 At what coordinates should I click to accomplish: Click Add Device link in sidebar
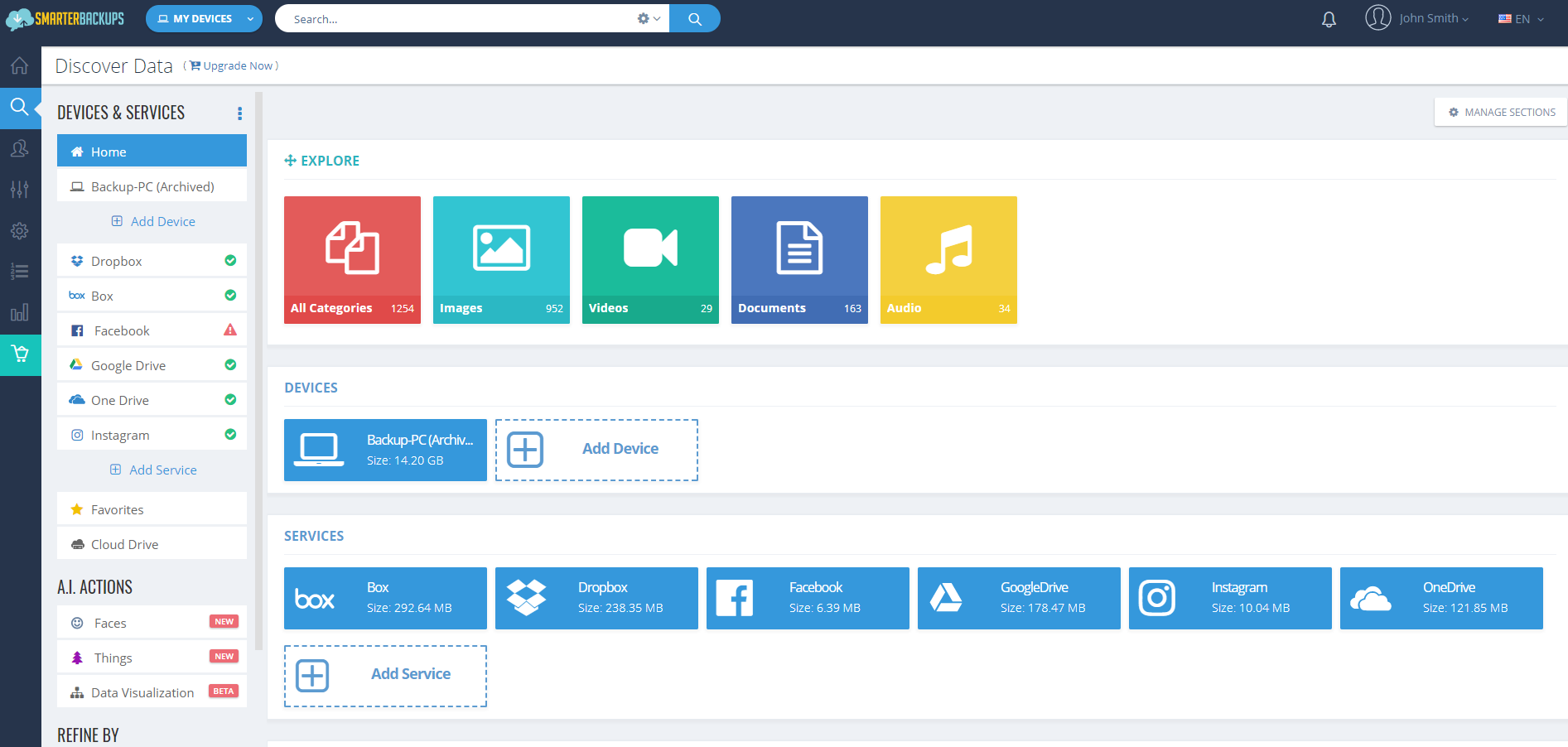pyautogui.click(x=153, y=221)
